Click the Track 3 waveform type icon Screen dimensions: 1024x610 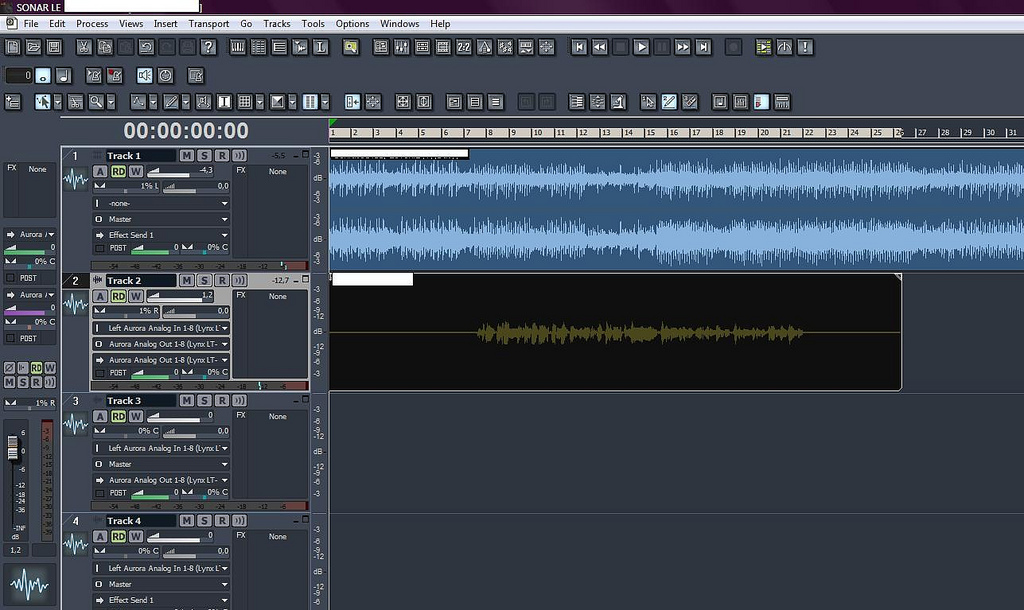(76, 424)
